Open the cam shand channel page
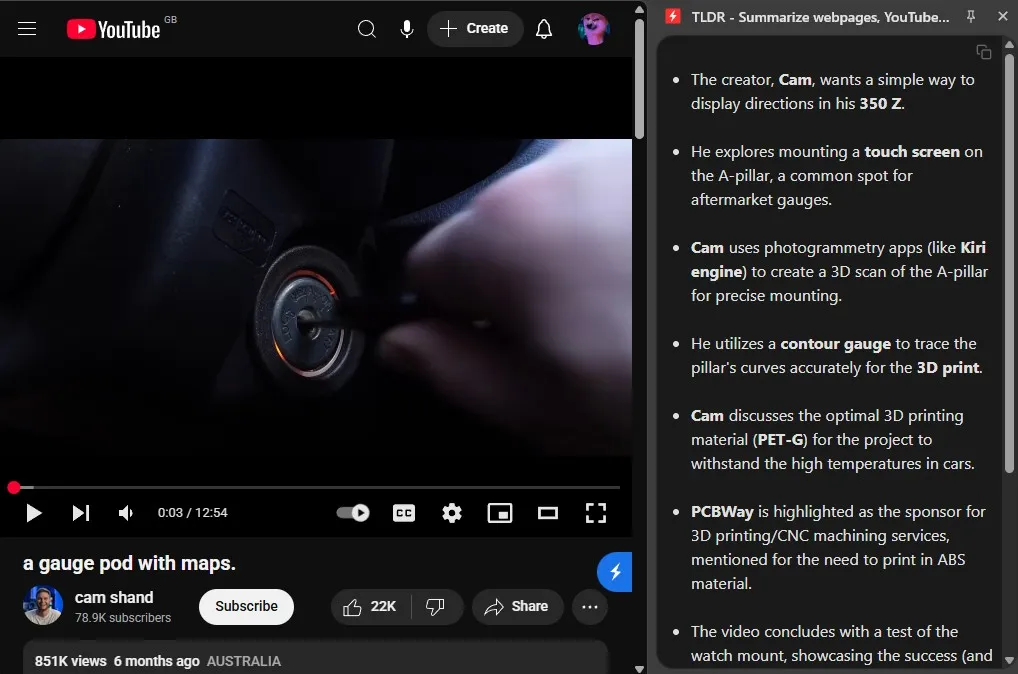The width and height of the screenshot is (1018, 674). pos(113,597)
